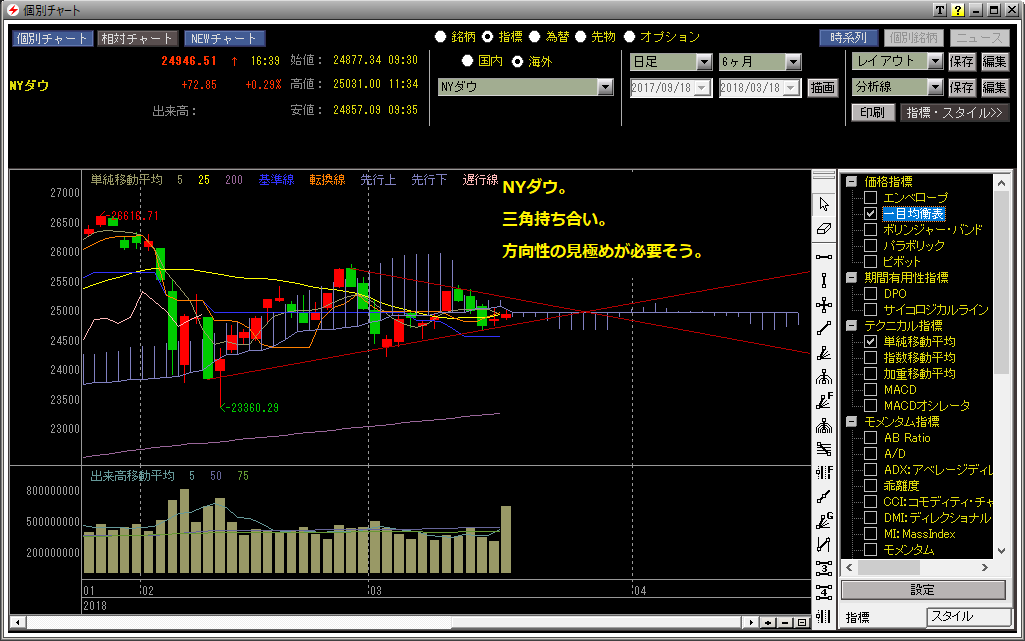Click the 印刷 print button
This screenshot has width=1025, height=641.
tap(872, 112)
